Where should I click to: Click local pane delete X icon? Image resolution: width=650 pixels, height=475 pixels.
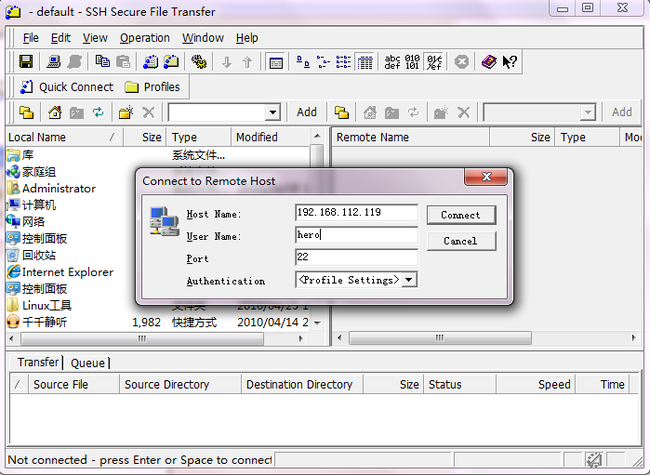tap(148, 112)
